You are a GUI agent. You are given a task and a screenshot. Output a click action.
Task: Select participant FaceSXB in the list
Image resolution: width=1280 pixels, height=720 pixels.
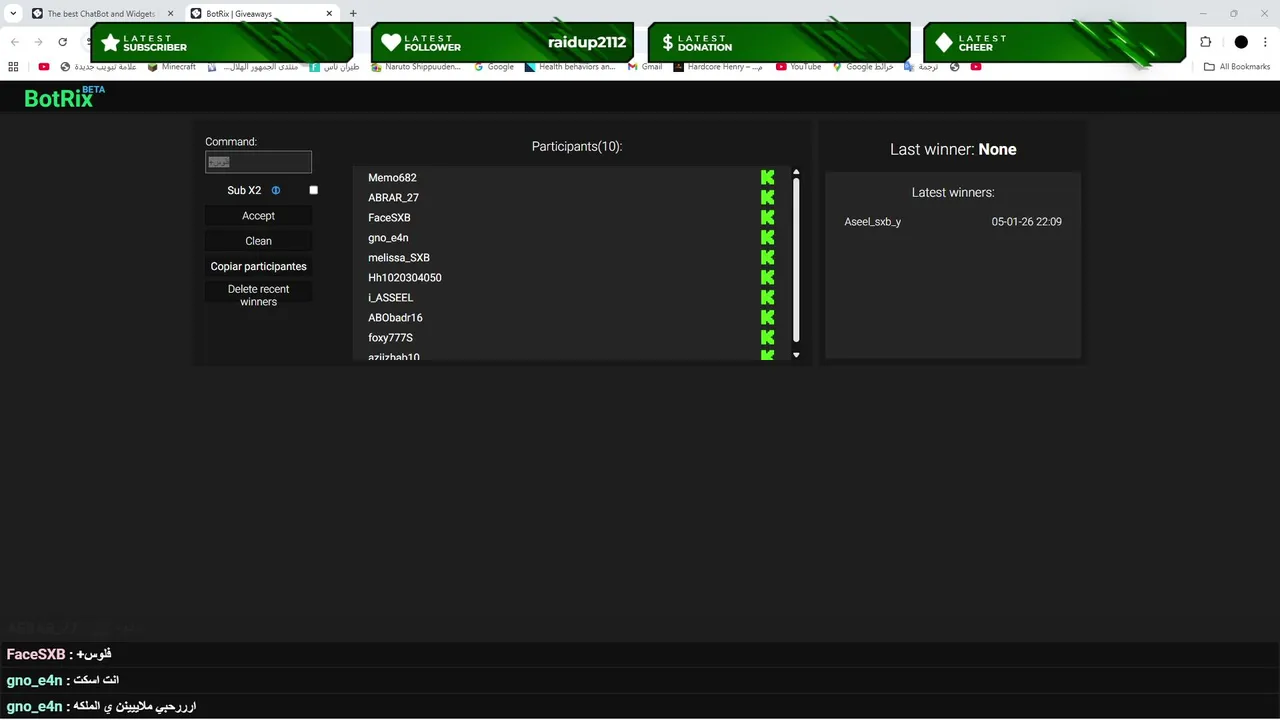pos(389,217)
